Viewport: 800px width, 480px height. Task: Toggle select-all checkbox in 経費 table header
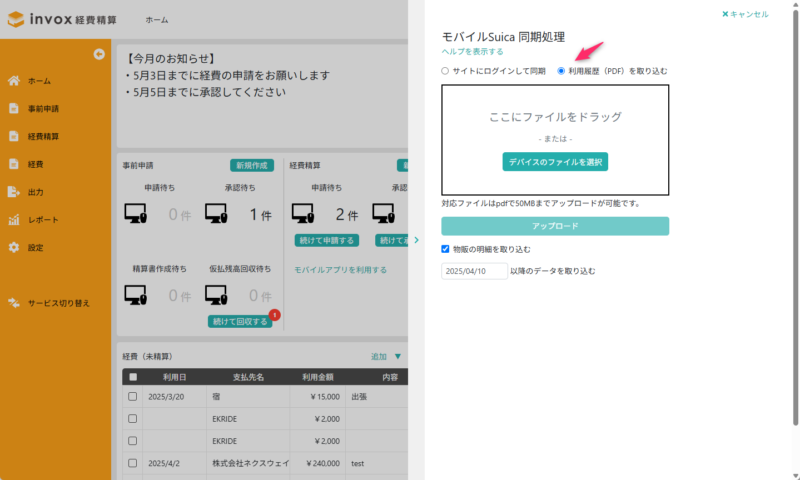click(133, 377)
